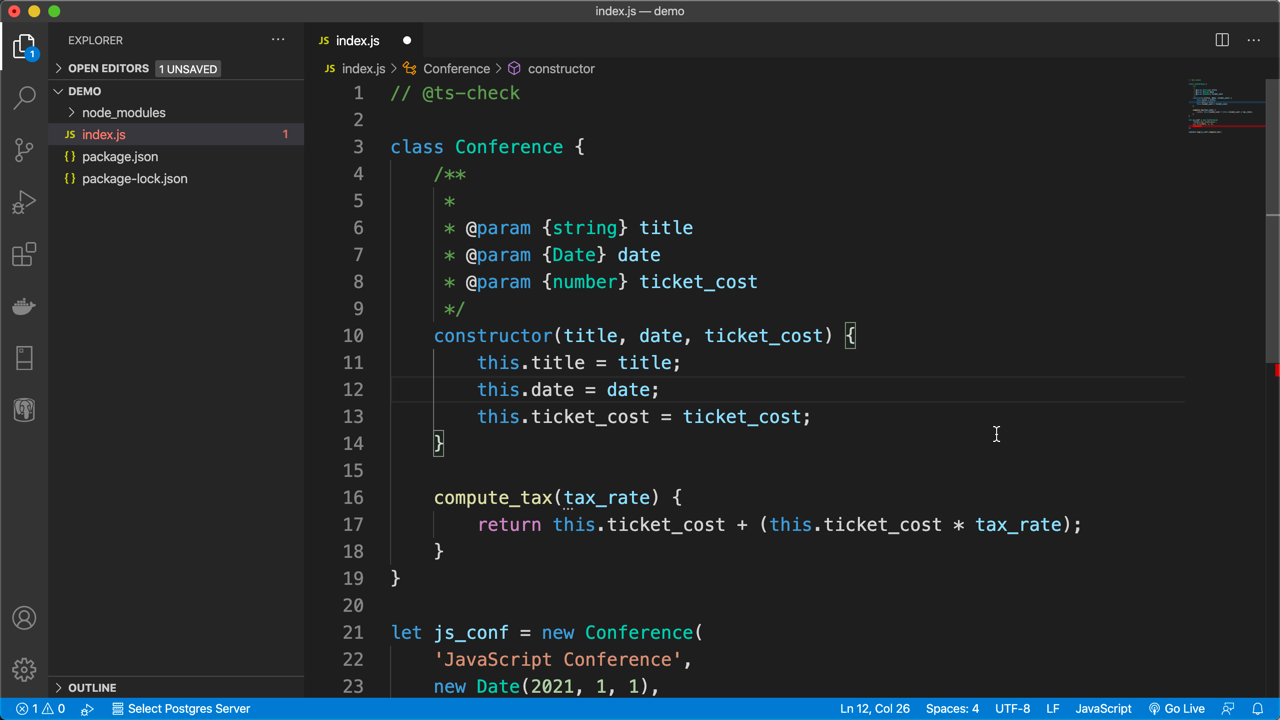Click line number 10 in the gutter
The image size is (1280, 720).
353,336
